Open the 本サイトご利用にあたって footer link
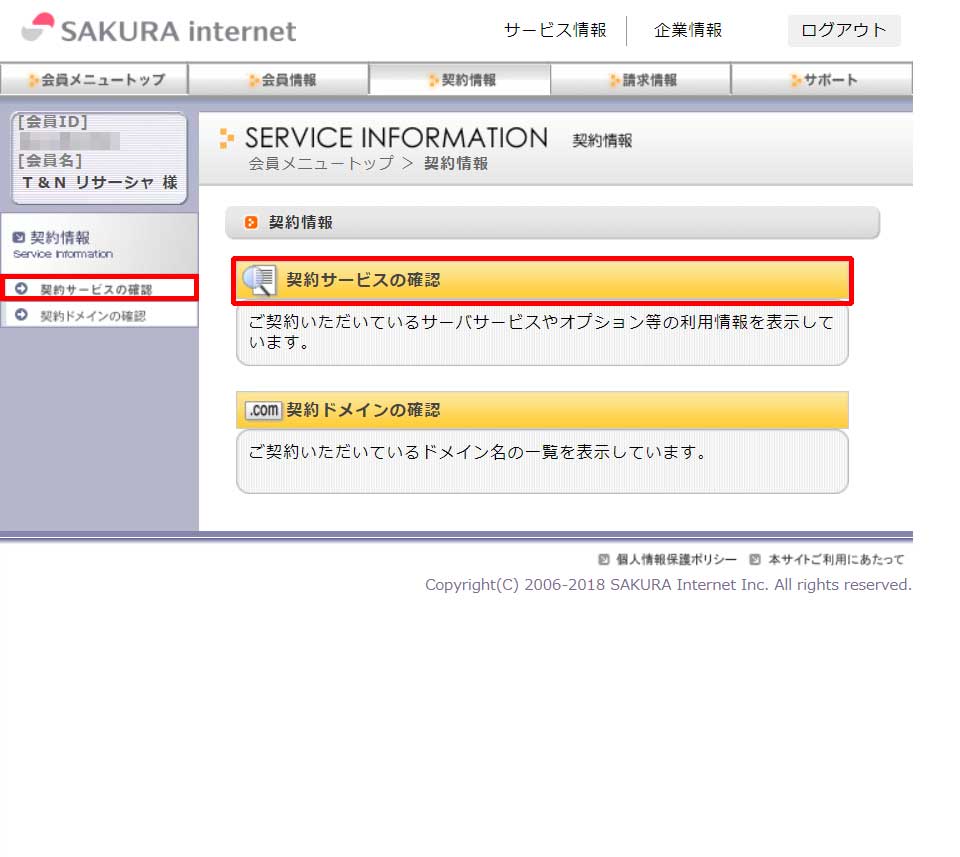 pos(836,559)
